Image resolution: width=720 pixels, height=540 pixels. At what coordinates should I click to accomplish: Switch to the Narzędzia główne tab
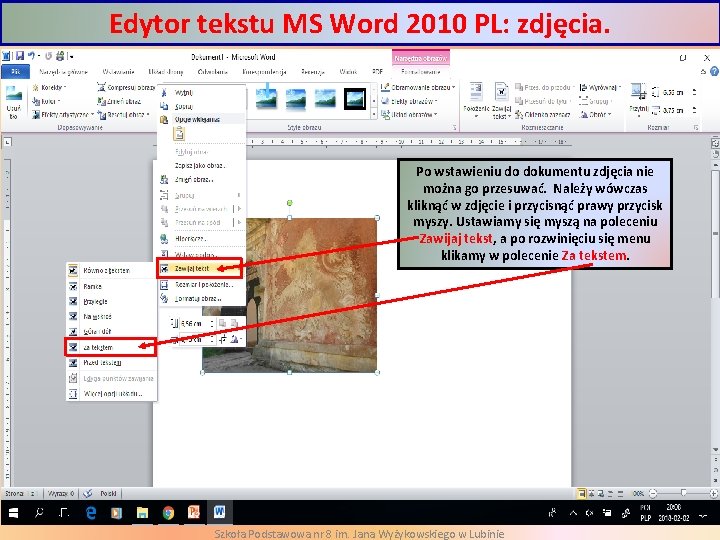point(63,72)
